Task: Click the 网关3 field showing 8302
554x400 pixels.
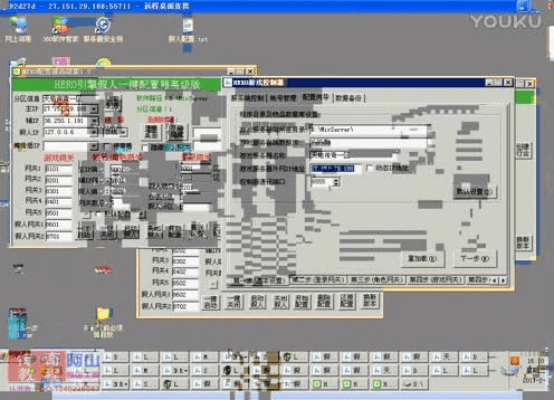Action: (x=186, y=261)
